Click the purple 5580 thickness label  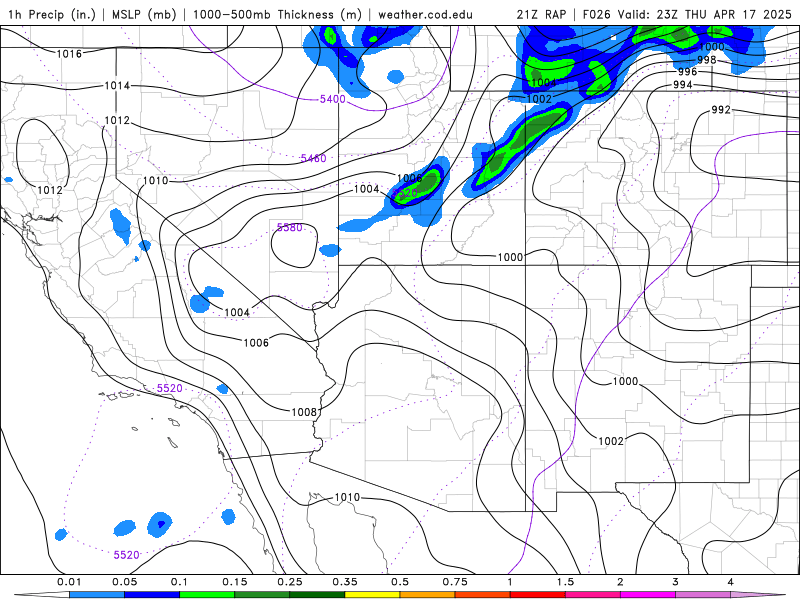(x=289, y=228)
